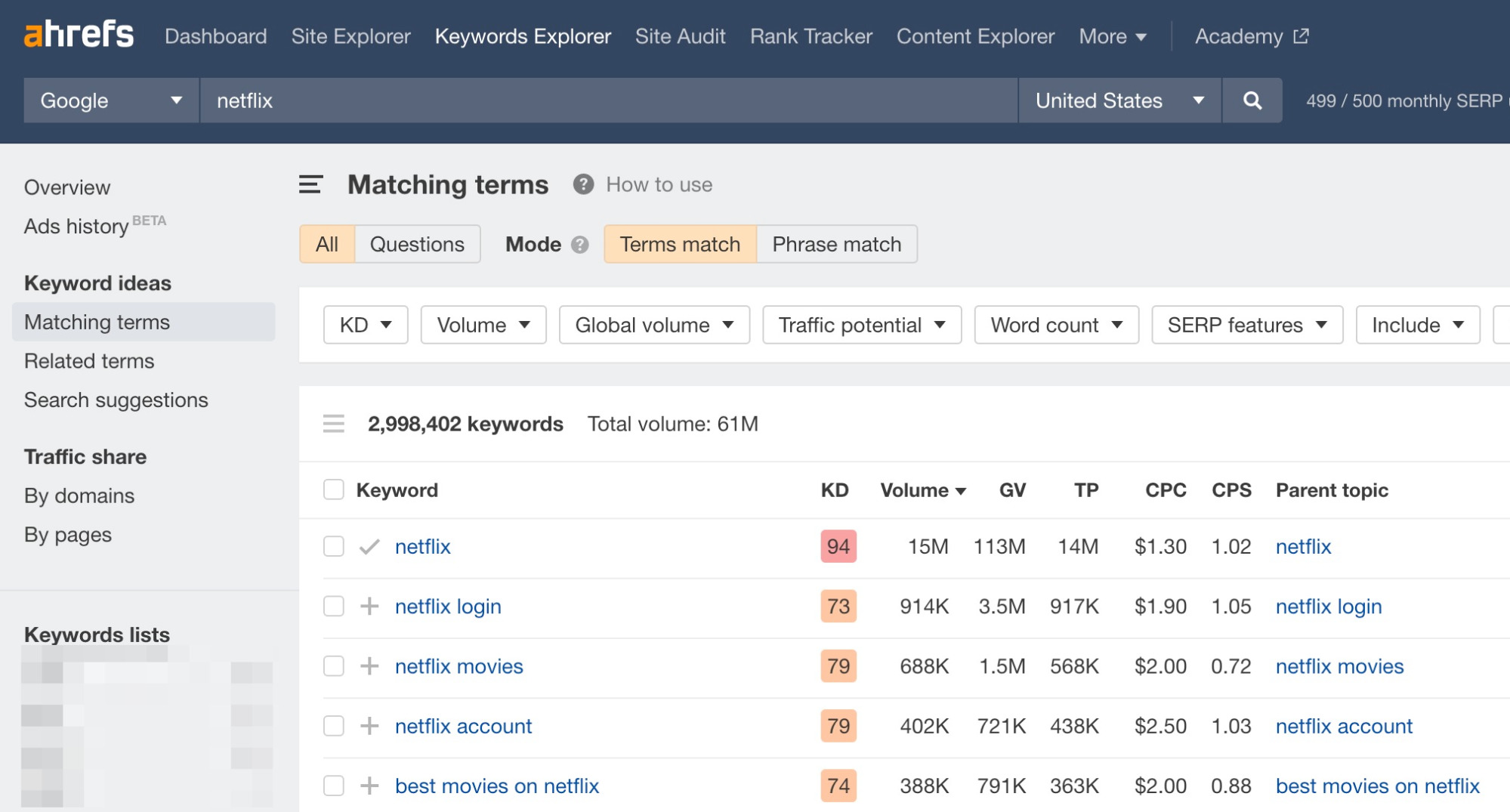Click the ahrefs logo

click(79, 35)
